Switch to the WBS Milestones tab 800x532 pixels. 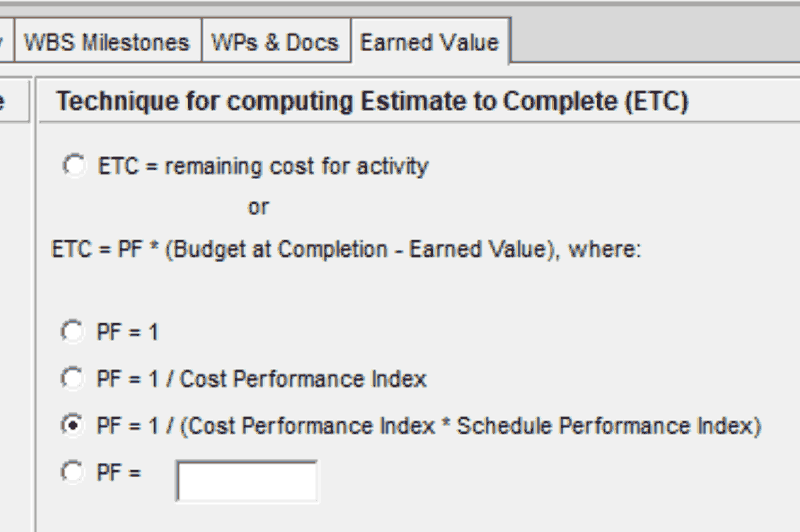(x=106, y=42)
